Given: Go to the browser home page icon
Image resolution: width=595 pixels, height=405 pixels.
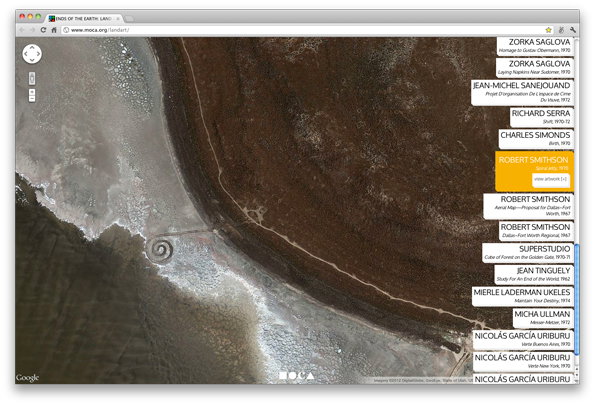Looking at the screenshot, I should pyautogui.click(x=54, y=30).
